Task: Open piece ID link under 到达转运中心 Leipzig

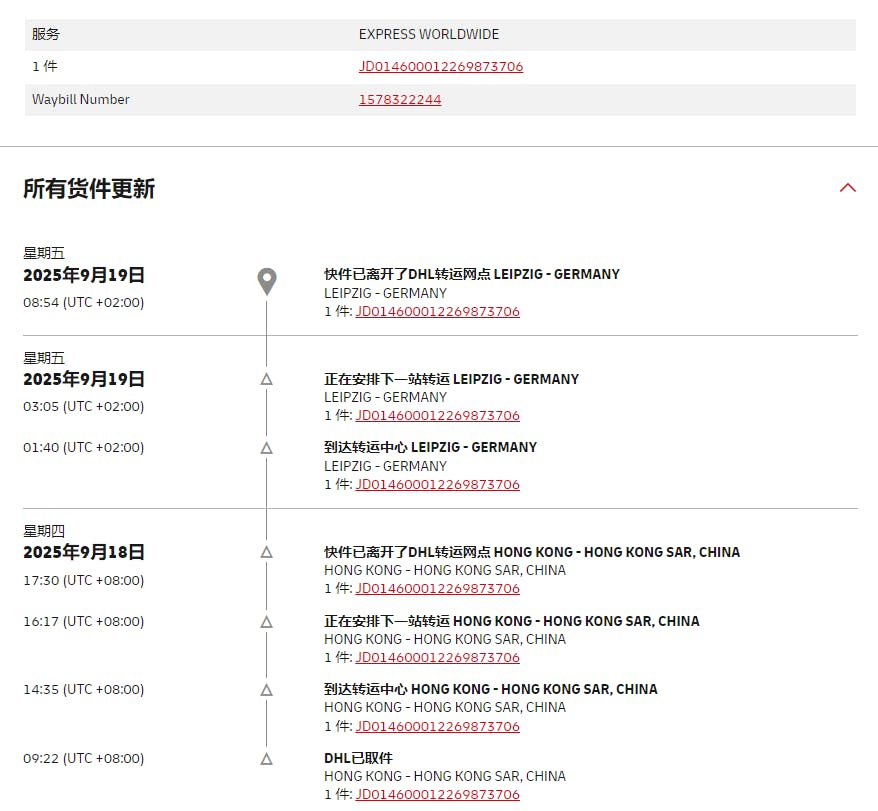Action: point(437,484)
